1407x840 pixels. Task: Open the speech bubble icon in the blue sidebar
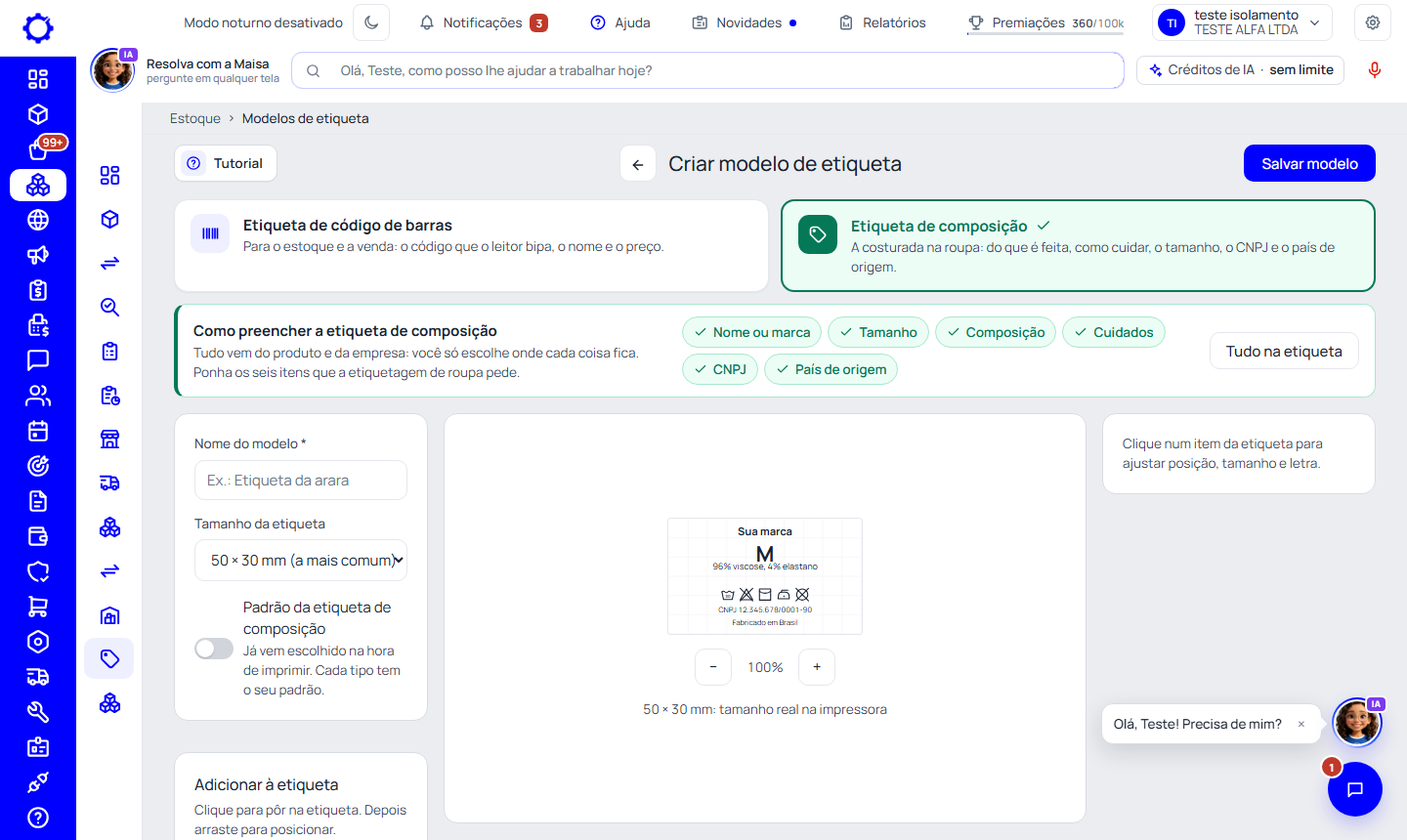tap(38, 360)
